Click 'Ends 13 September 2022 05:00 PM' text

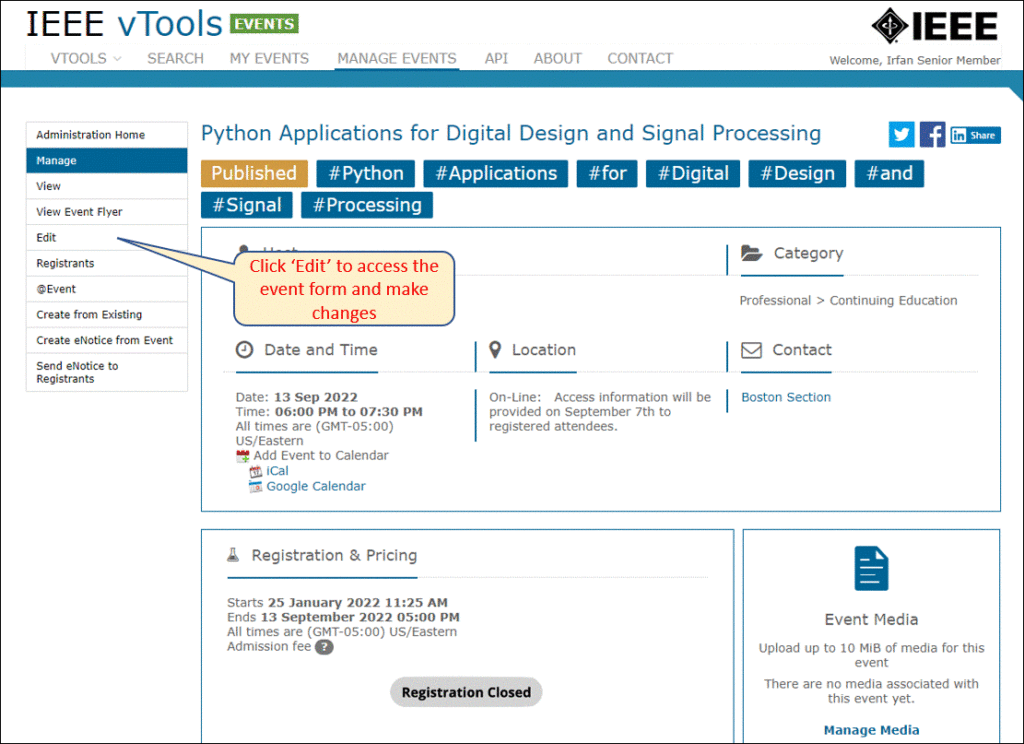344,617
